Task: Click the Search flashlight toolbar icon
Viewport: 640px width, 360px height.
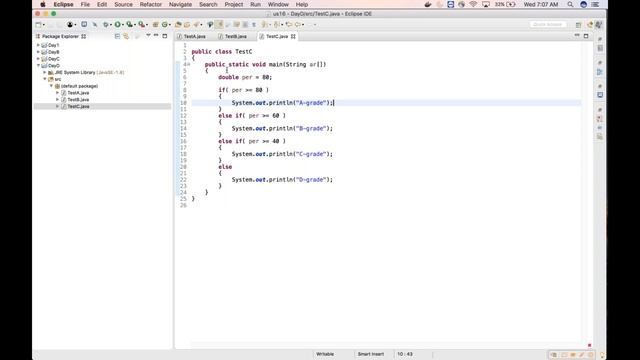Action: (x=196, y=24)
